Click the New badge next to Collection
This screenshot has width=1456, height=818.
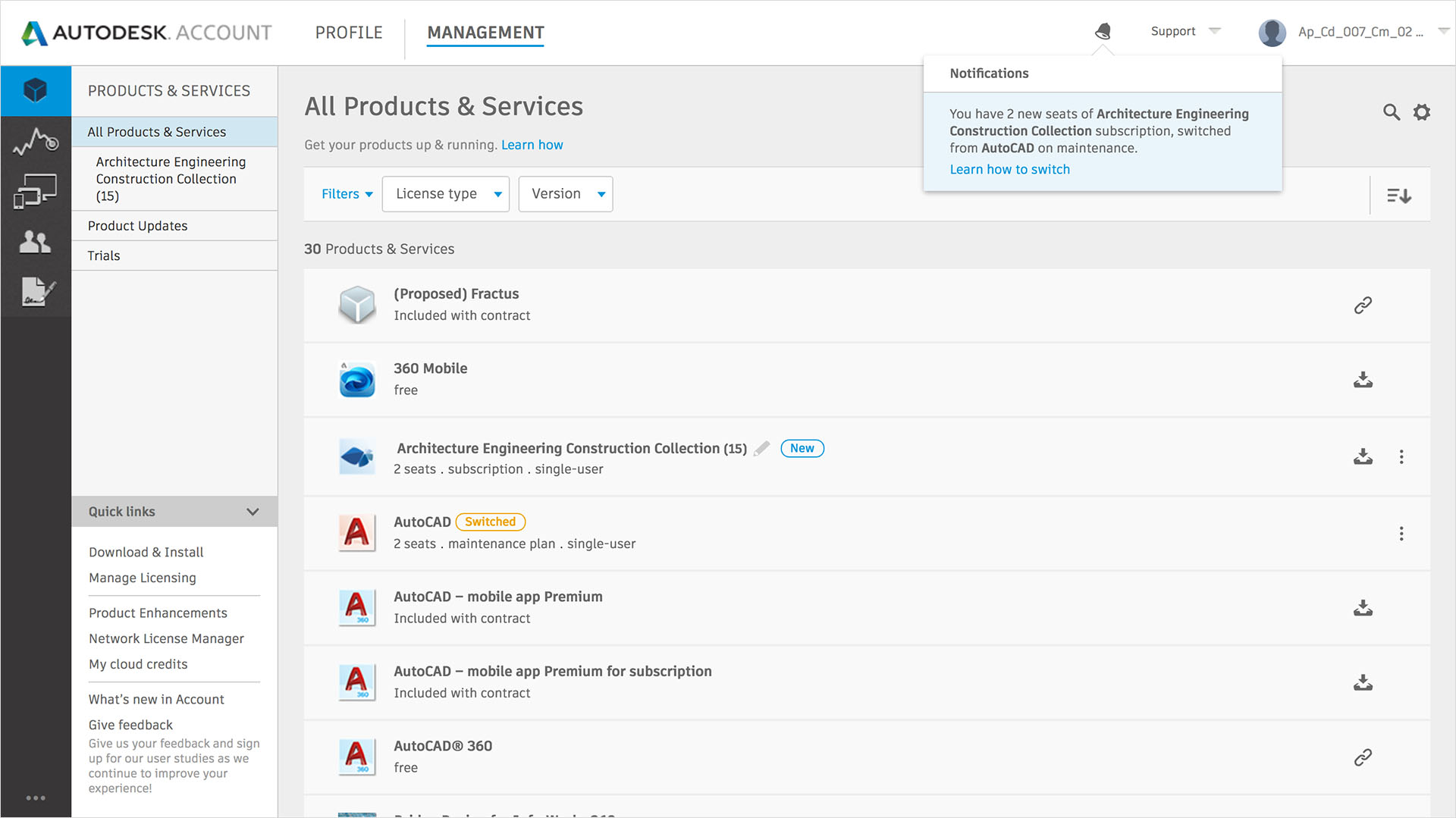tap(802, 448)
